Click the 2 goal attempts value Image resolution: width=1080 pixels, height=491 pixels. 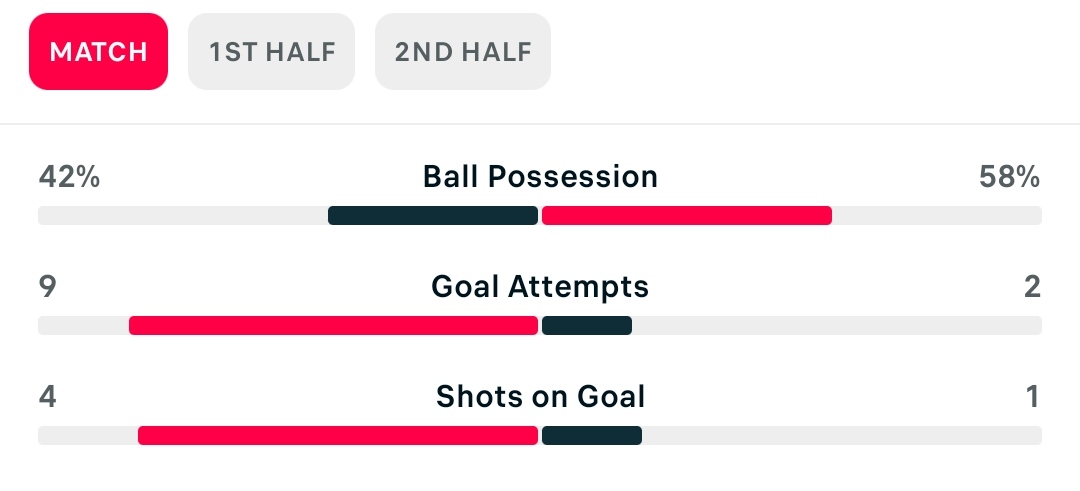pyautogui.click(x=1032, y=286)
